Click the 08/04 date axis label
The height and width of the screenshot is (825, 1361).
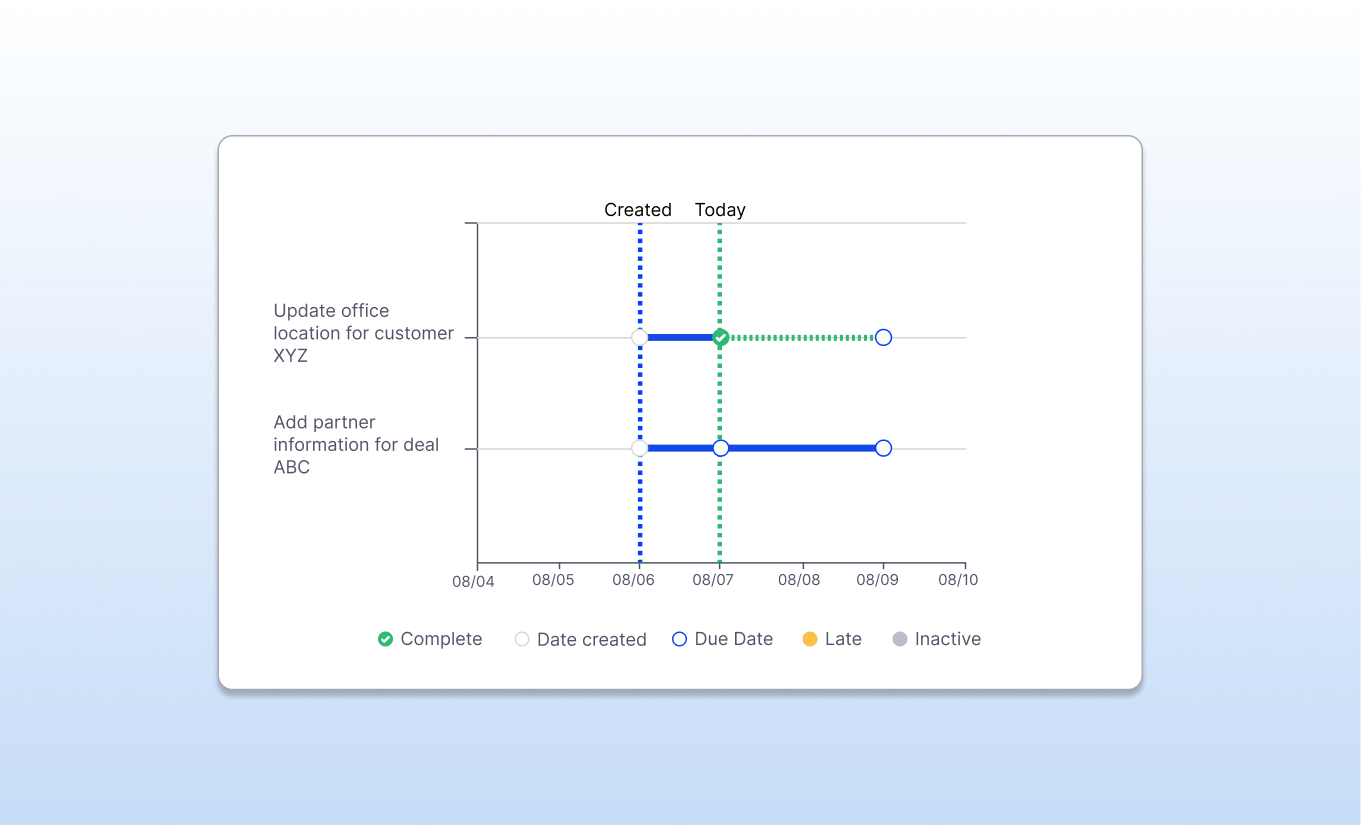coord(473,580)
